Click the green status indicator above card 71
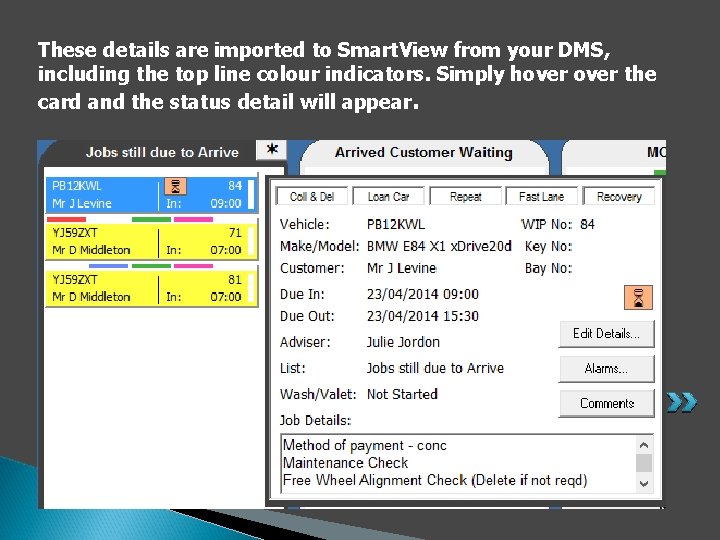 click(151, 219)
